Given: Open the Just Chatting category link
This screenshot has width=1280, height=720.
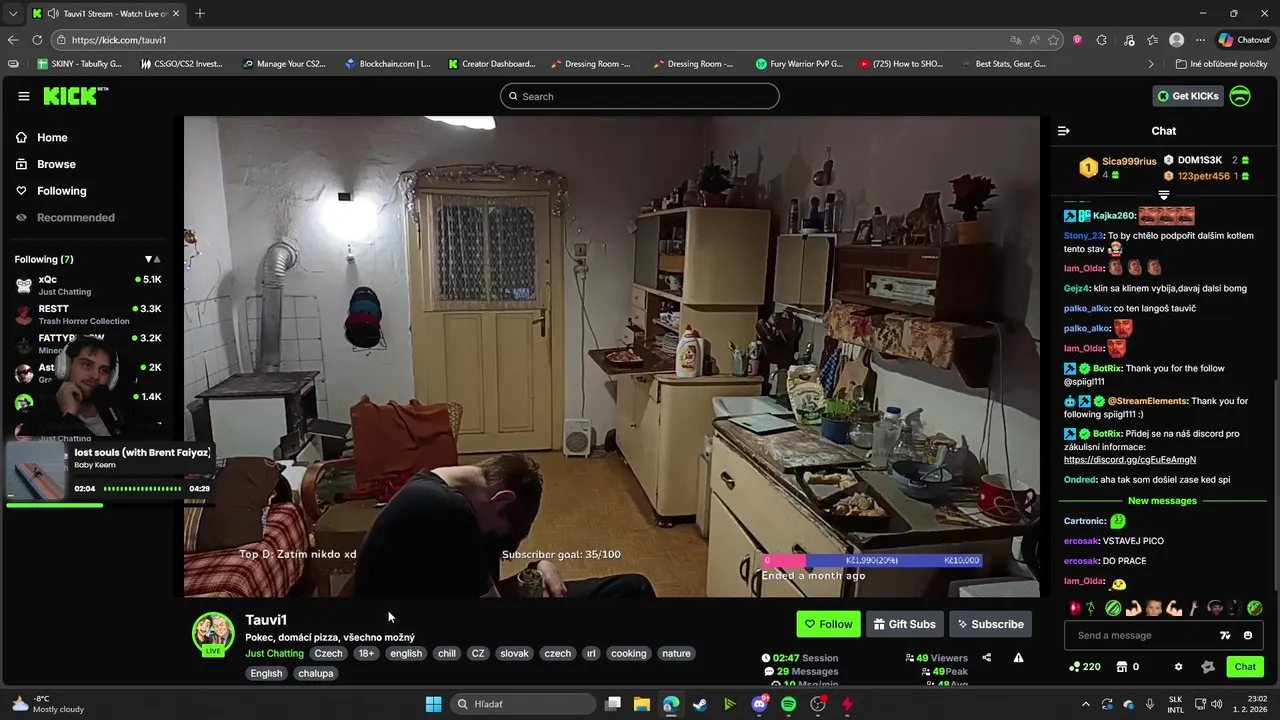Looking at the screenshot, I should 274,654.
